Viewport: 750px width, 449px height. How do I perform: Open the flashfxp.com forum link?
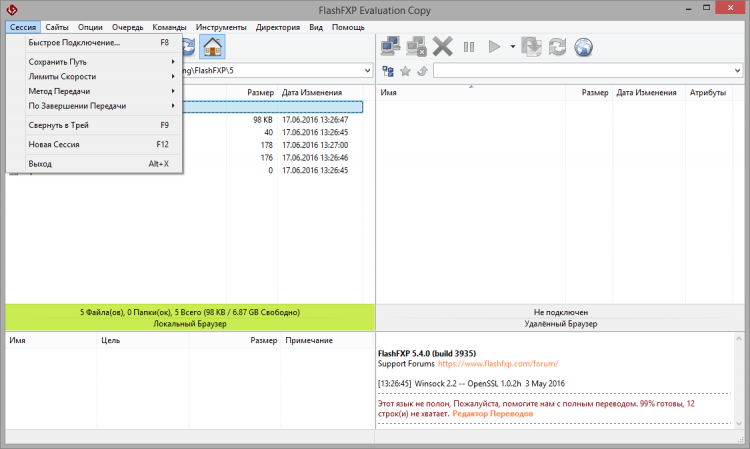pyautogui.click(x=498, y=364)
